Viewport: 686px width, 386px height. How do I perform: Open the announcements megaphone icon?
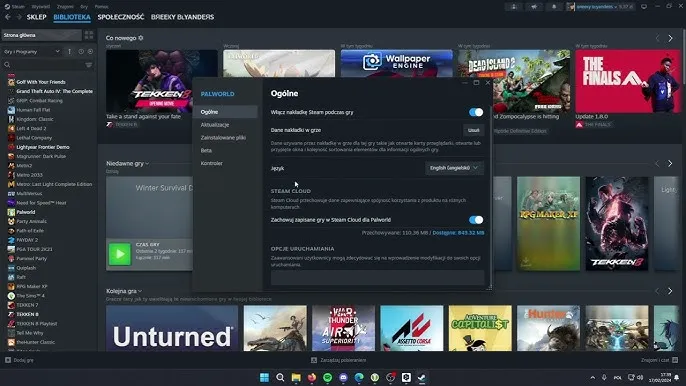534,7
